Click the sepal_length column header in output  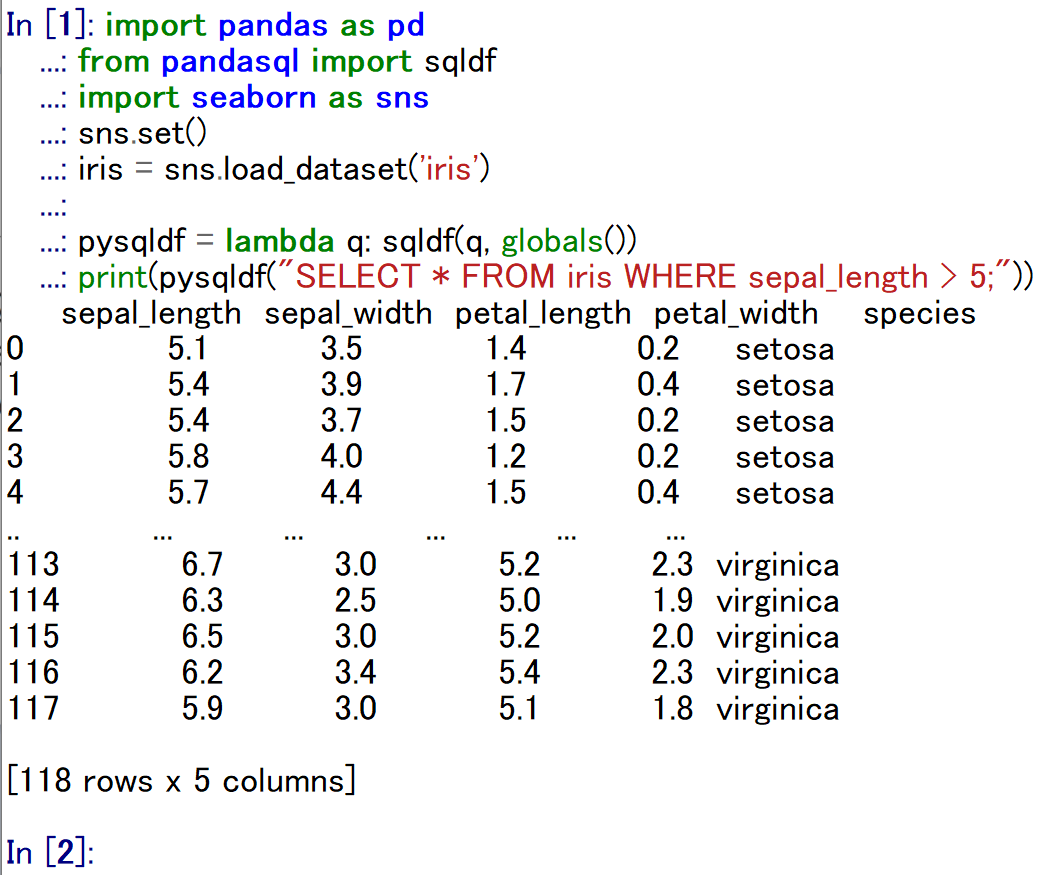[151, 314]
